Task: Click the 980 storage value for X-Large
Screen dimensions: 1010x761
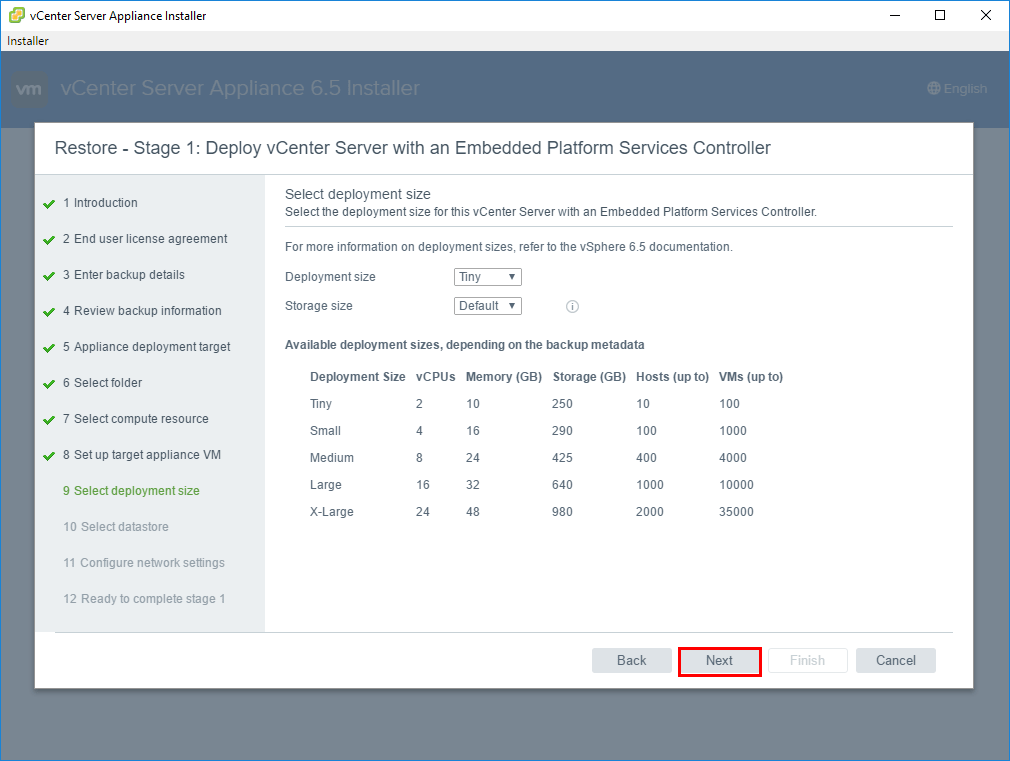Action: (562, 512)
